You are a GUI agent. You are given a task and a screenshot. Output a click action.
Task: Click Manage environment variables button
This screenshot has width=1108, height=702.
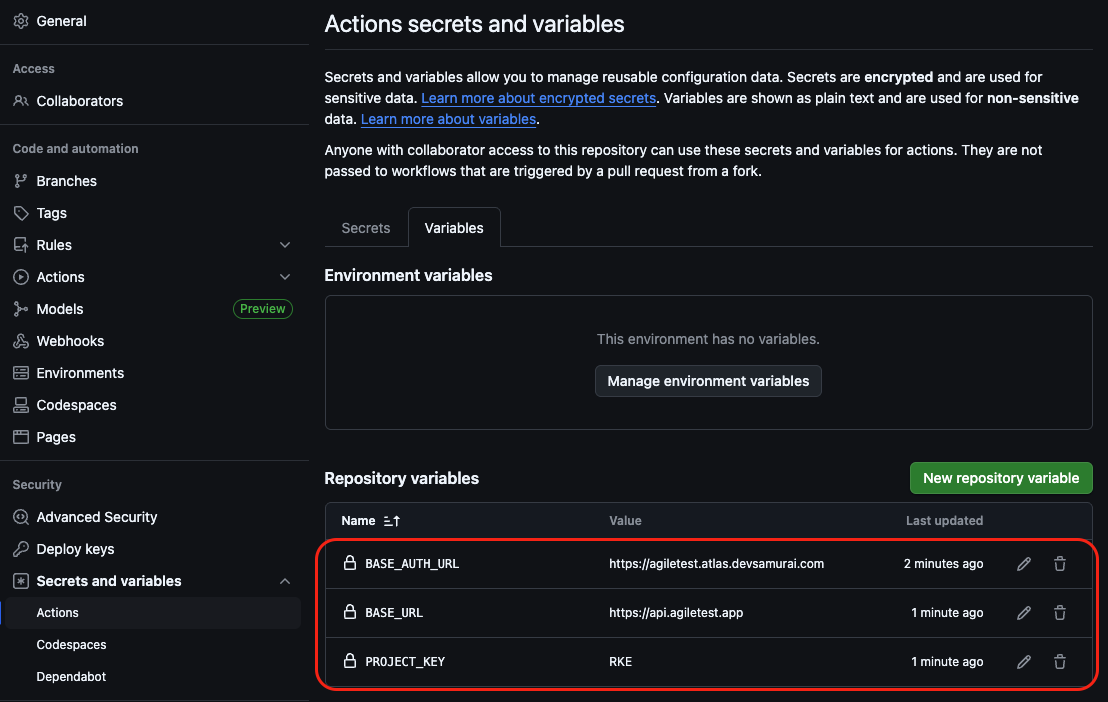(x=708, y=381)
